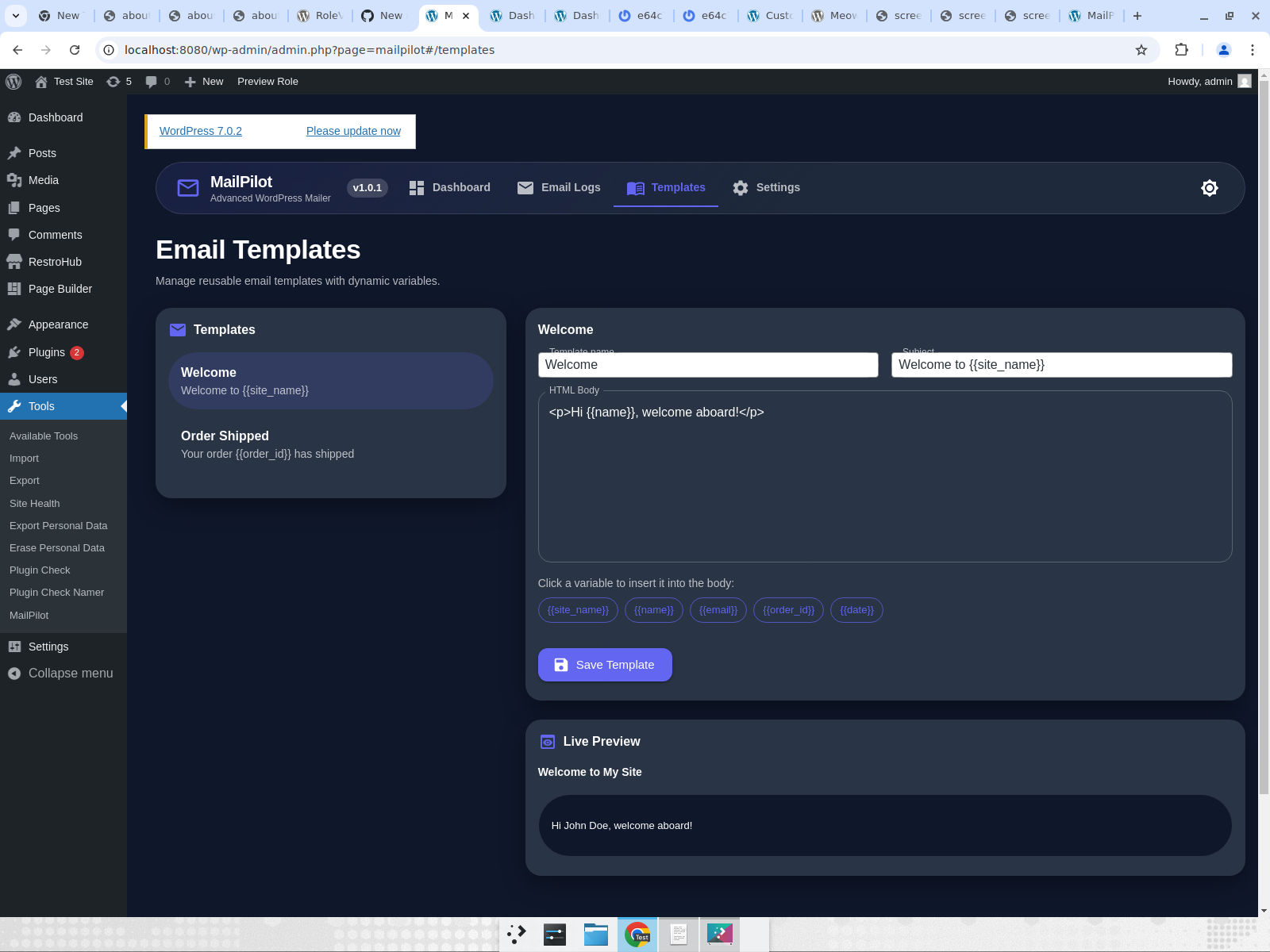Screen dimensions: 1270x952
Task: Open the Chrome profile avatar icon
Action: (x=1224, y=50)
